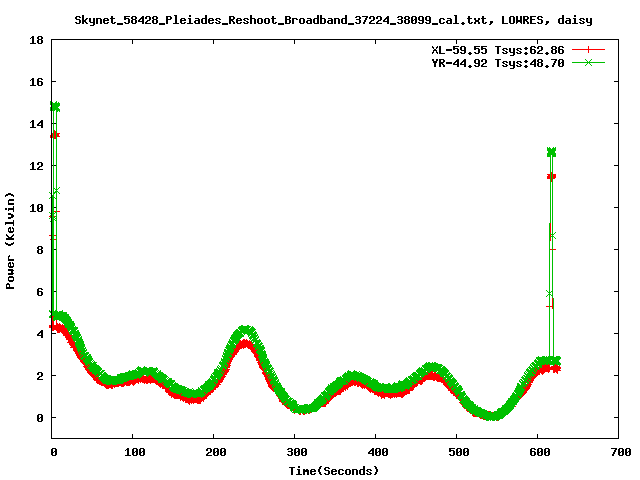
Task: Click x-axis tick label 700
Action: (621, 452)
